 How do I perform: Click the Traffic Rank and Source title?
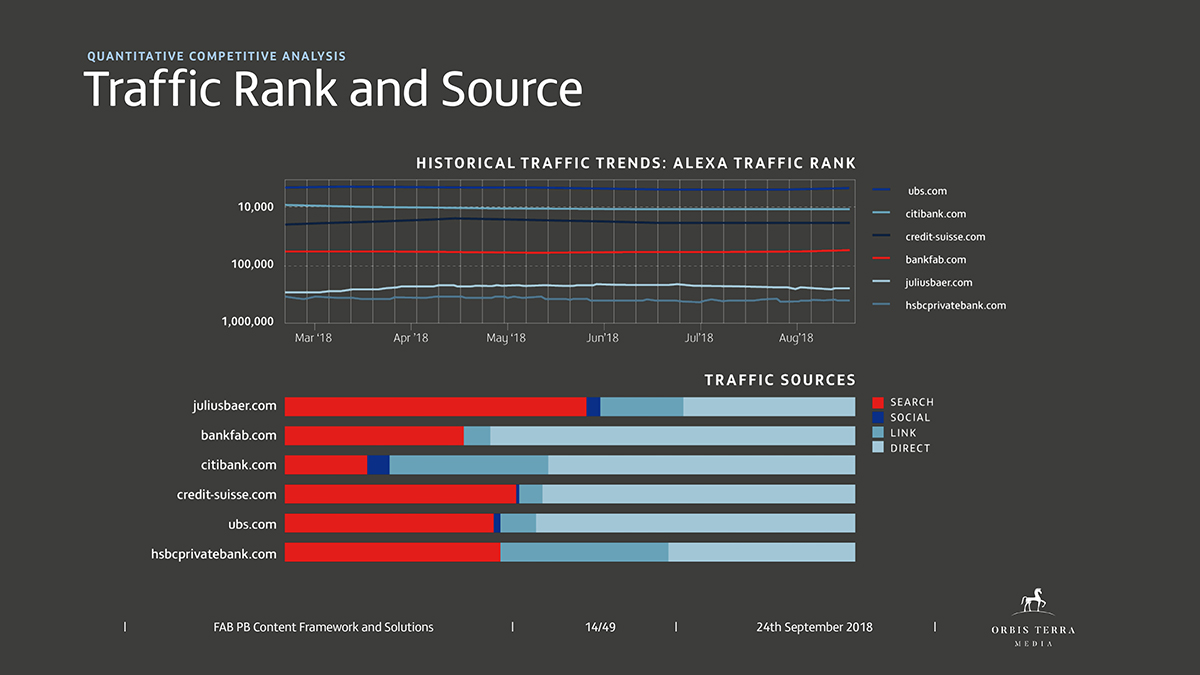pos(332,89)
